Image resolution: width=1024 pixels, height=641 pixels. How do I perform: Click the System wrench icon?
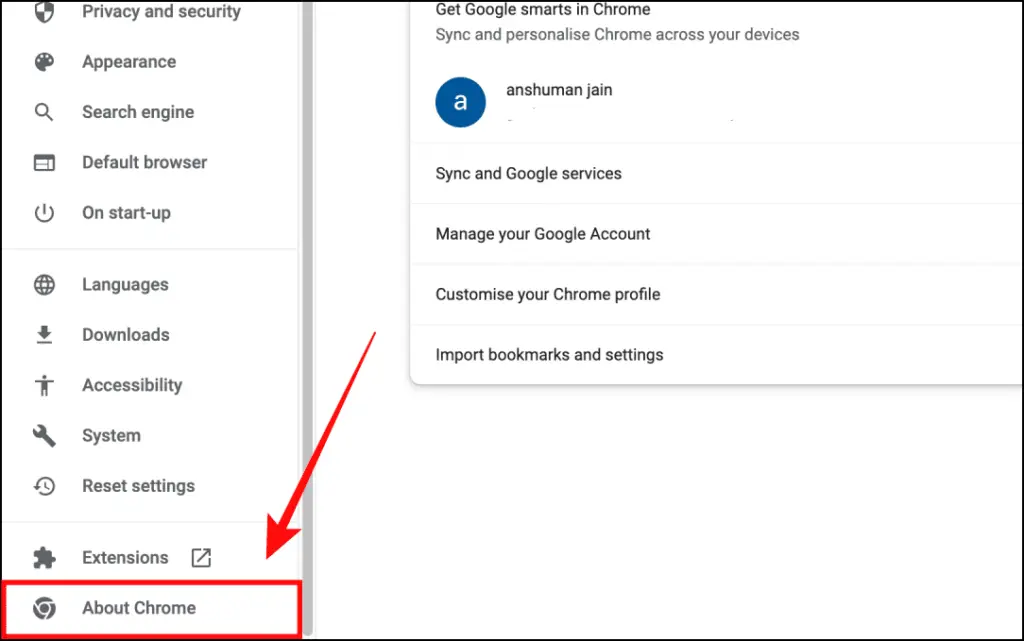(44, 435)
